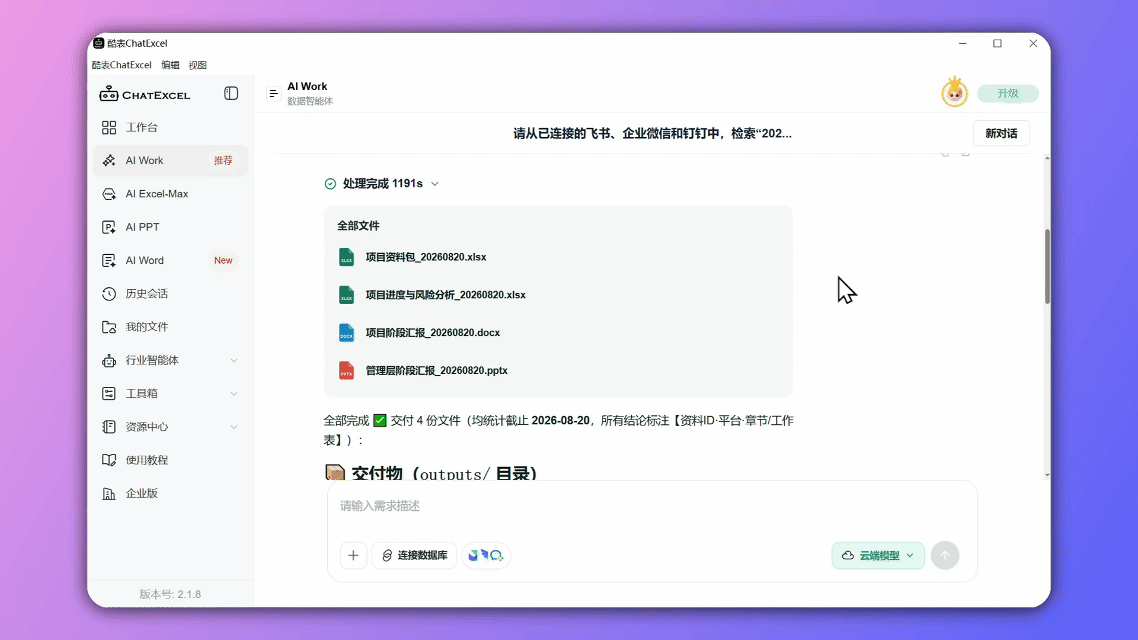The height and width of the screenshot is (640, 1138).
Task: Select AI Work in sidebar
Action: point(171,160)
